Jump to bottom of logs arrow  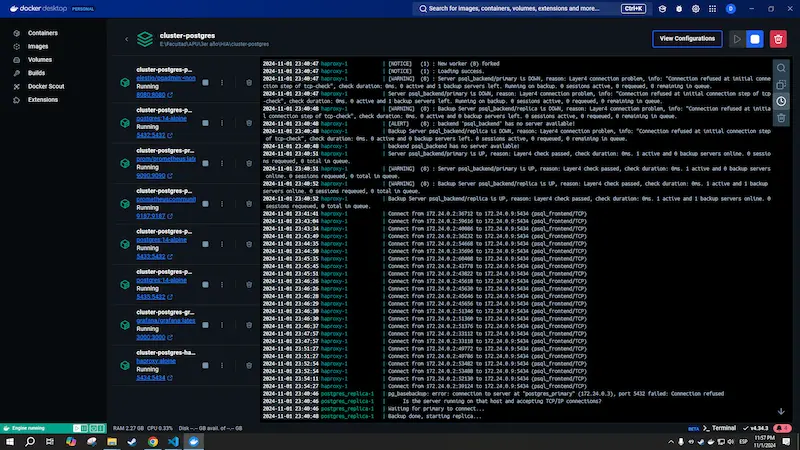(x=781, y=411)
